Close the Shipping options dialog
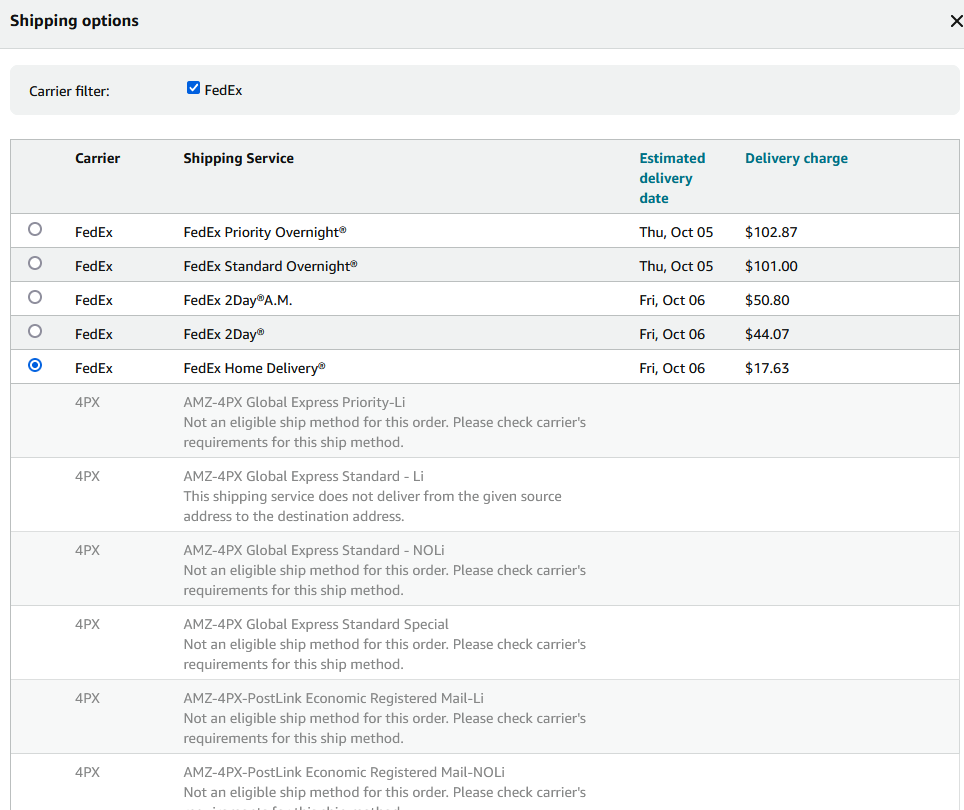 pyautogui.click(x=956, y=21)
